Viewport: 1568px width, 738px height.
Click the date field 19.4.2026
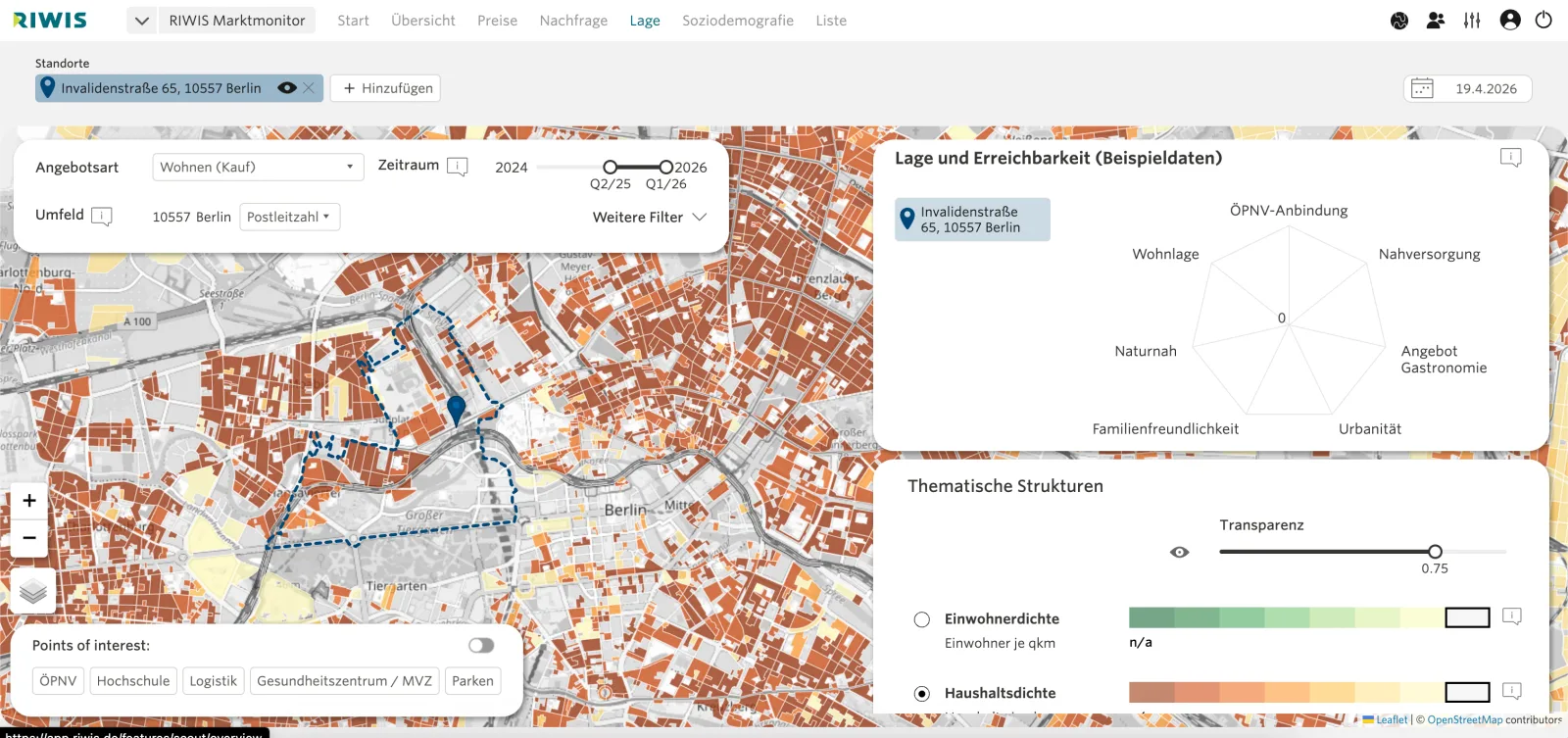[x=1486, y=88]
